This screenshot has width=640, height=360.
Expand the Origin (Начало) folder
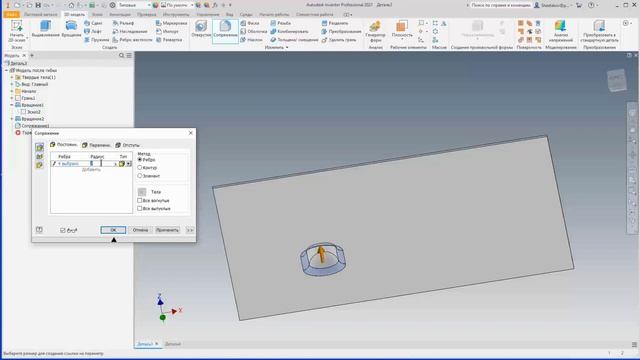pyautogui.click(x=12, y=91)
